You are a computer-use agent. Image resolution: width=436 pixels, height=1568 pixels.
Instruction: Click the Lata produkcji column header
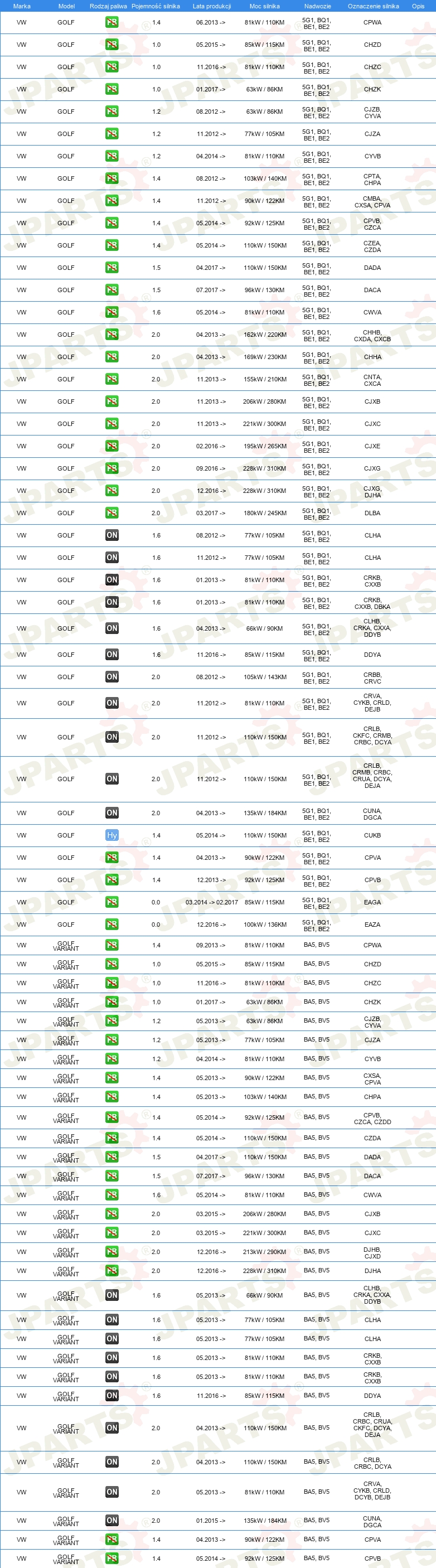click(211, 6)
